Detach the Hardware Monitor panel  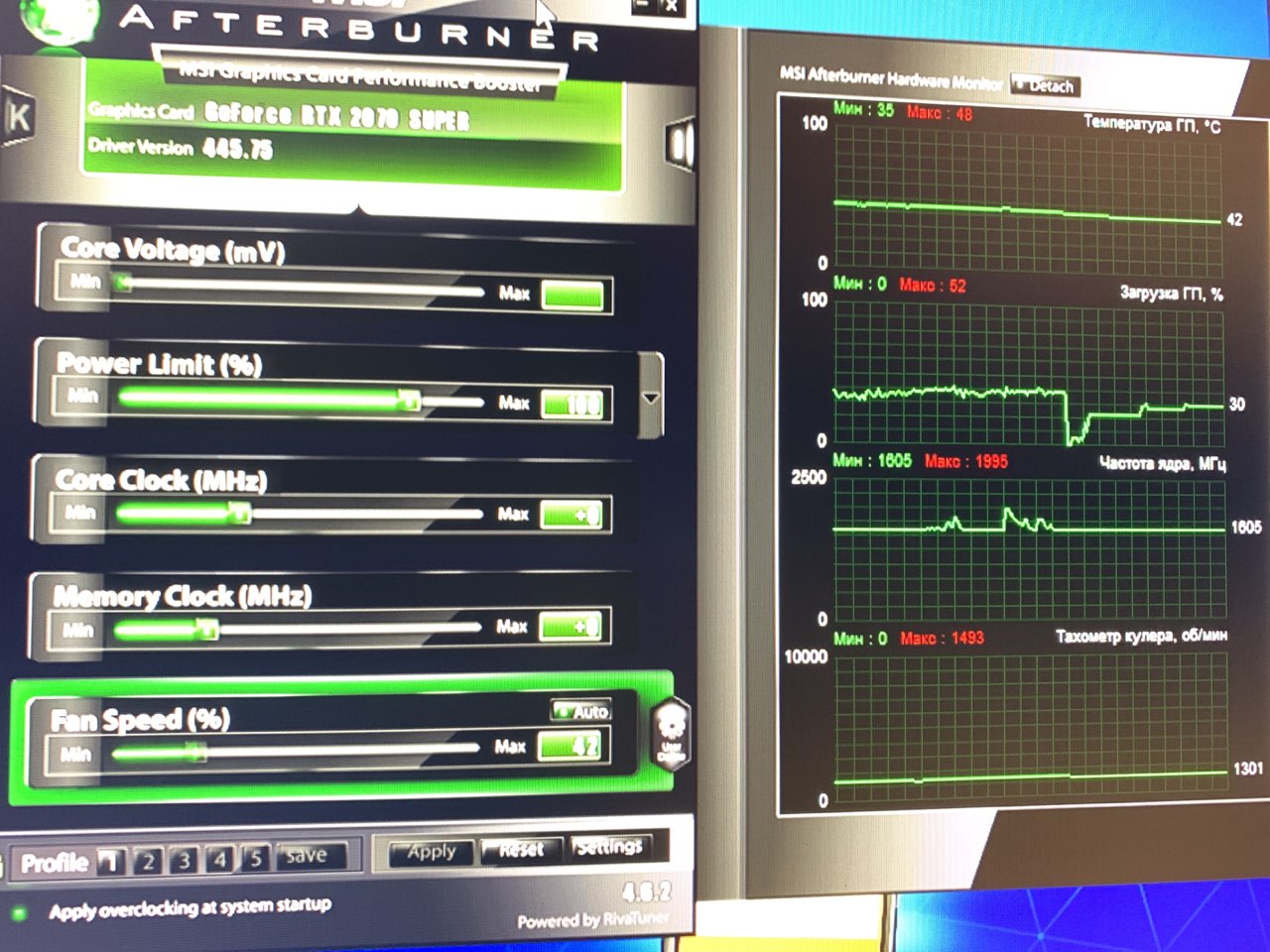1043,85
